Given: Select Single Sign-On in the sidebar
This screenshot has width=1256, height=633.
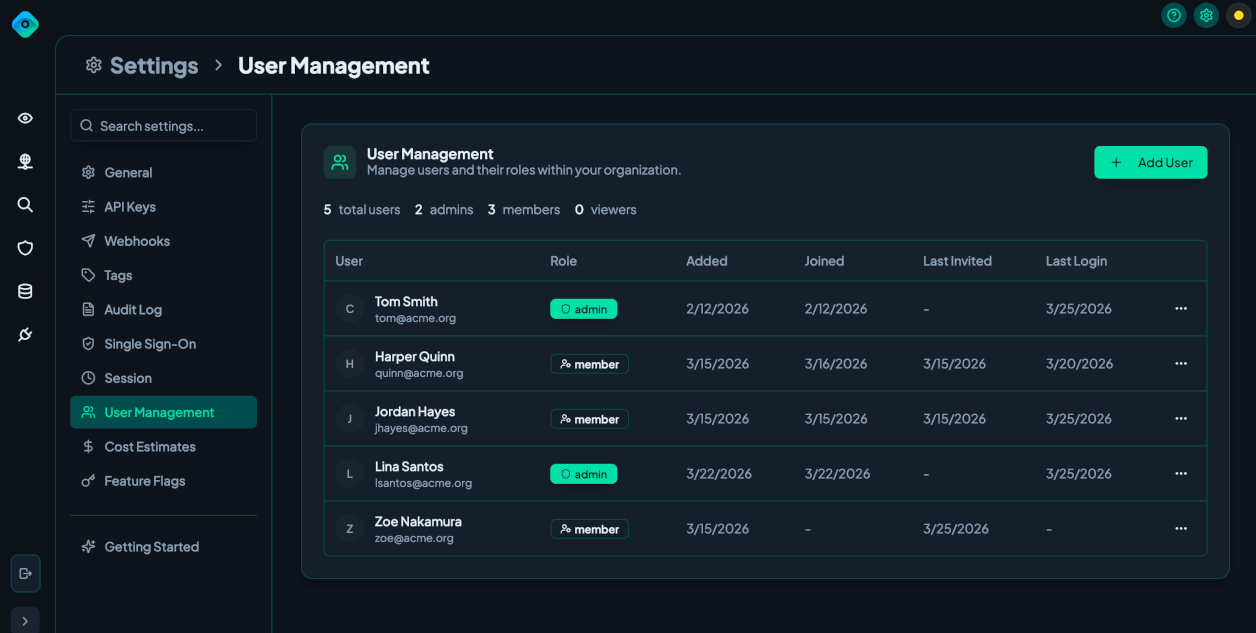Looking at the screenshot, I should [x=150, y=344].
